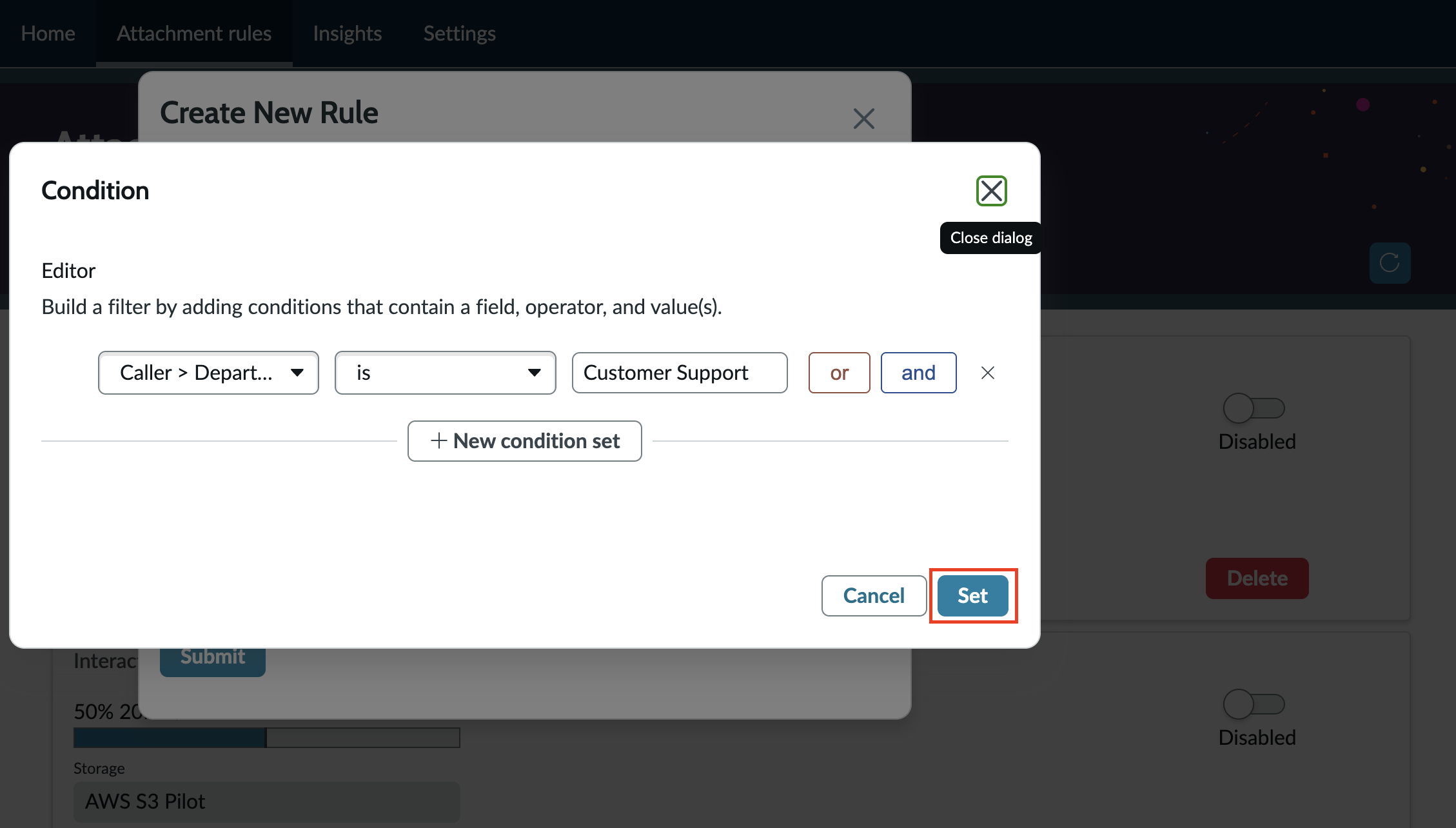1456x828 pixels.
Task: Open dropdown arrow on Caller > Department field
Action: tap(297, 372)
